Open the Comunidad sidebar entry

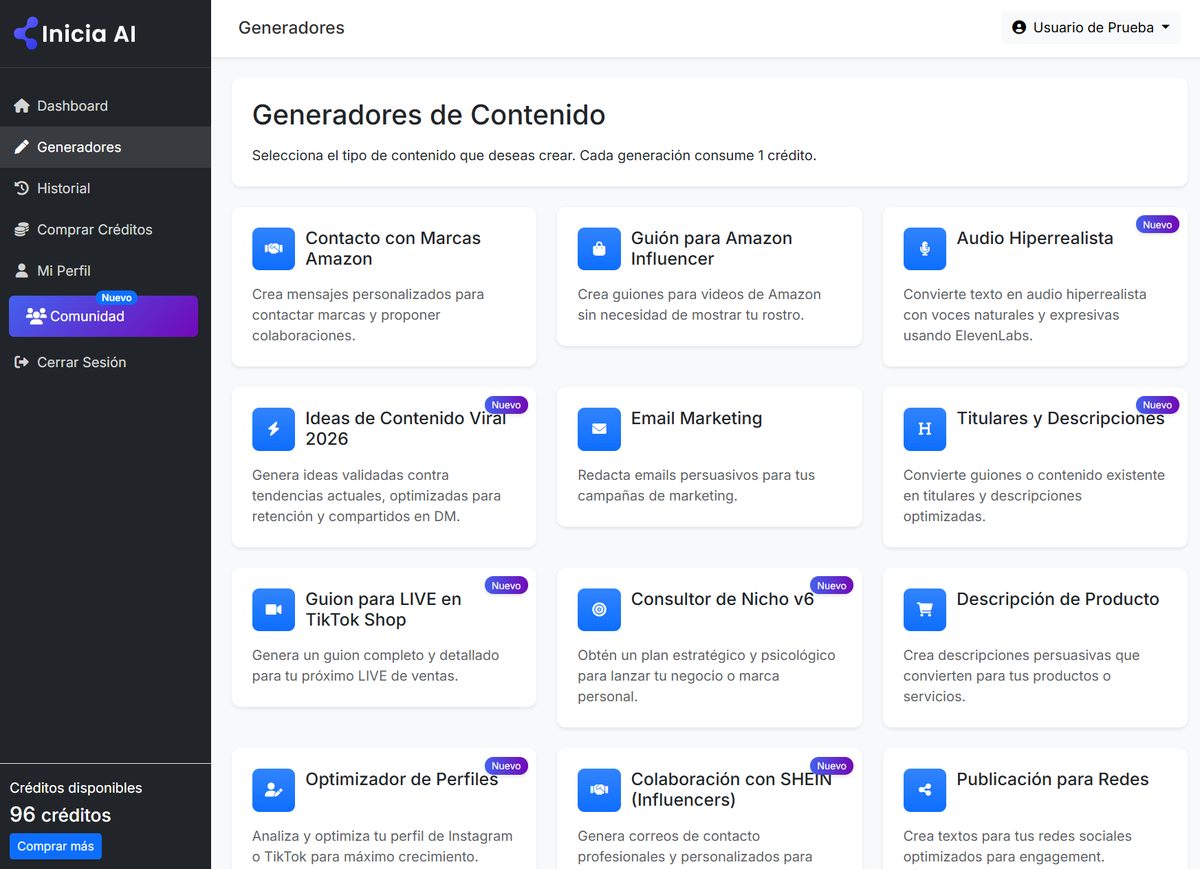pyautogui.click(x=103, y=316)
